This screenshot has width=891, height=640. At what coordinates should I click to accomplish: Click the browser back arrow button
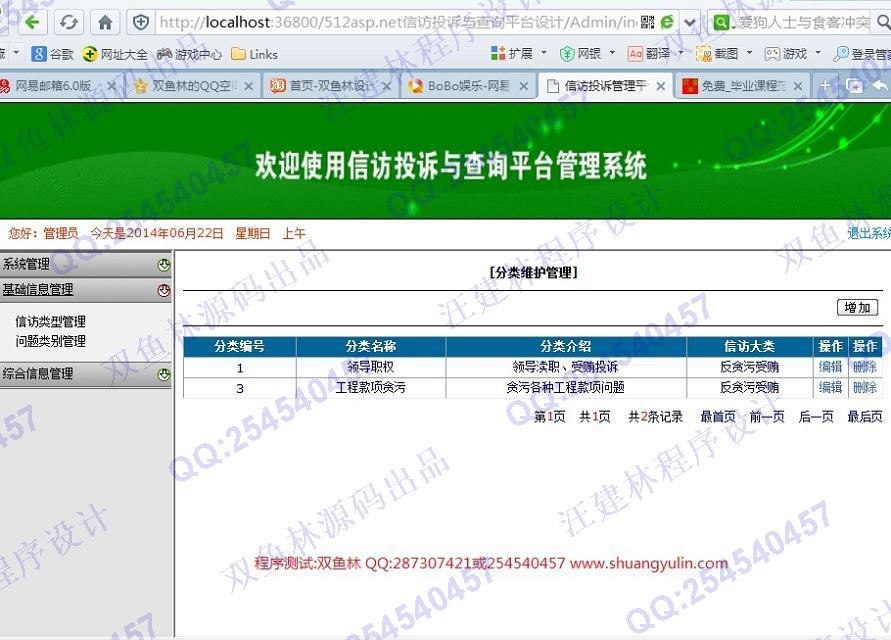point(31,22)
